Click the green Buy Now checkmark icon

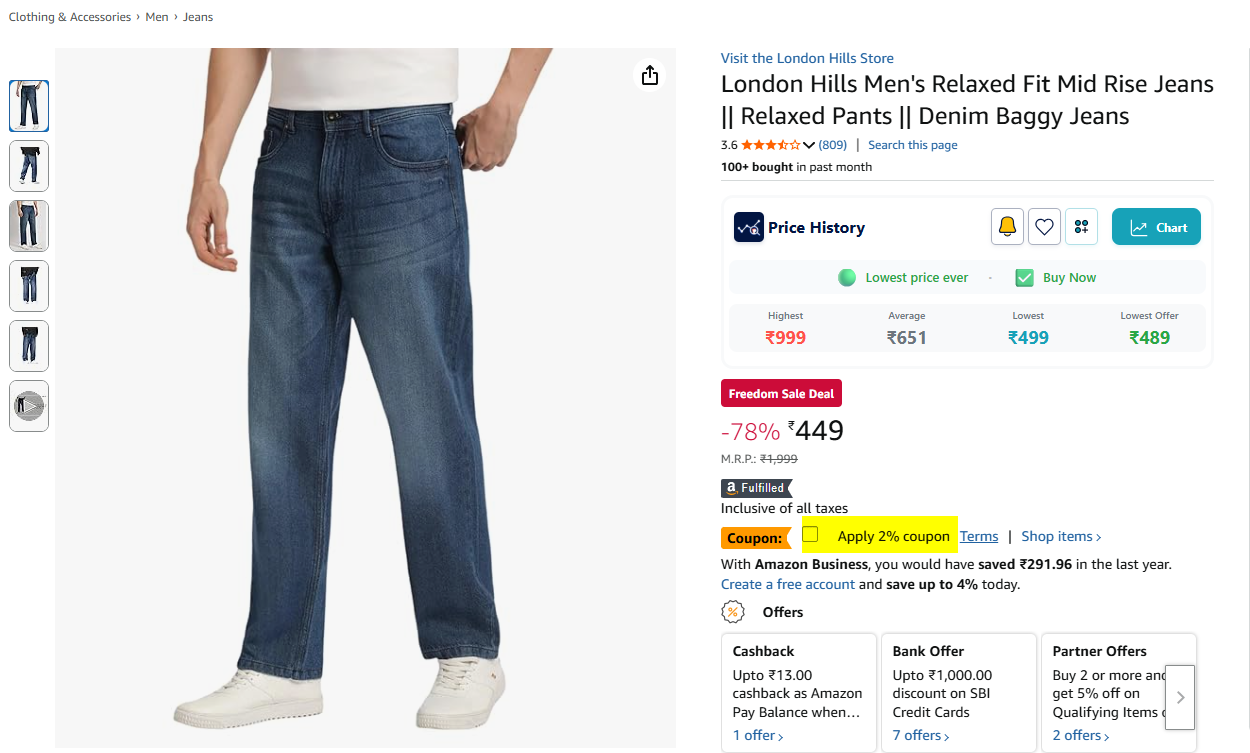(1024, 278)
